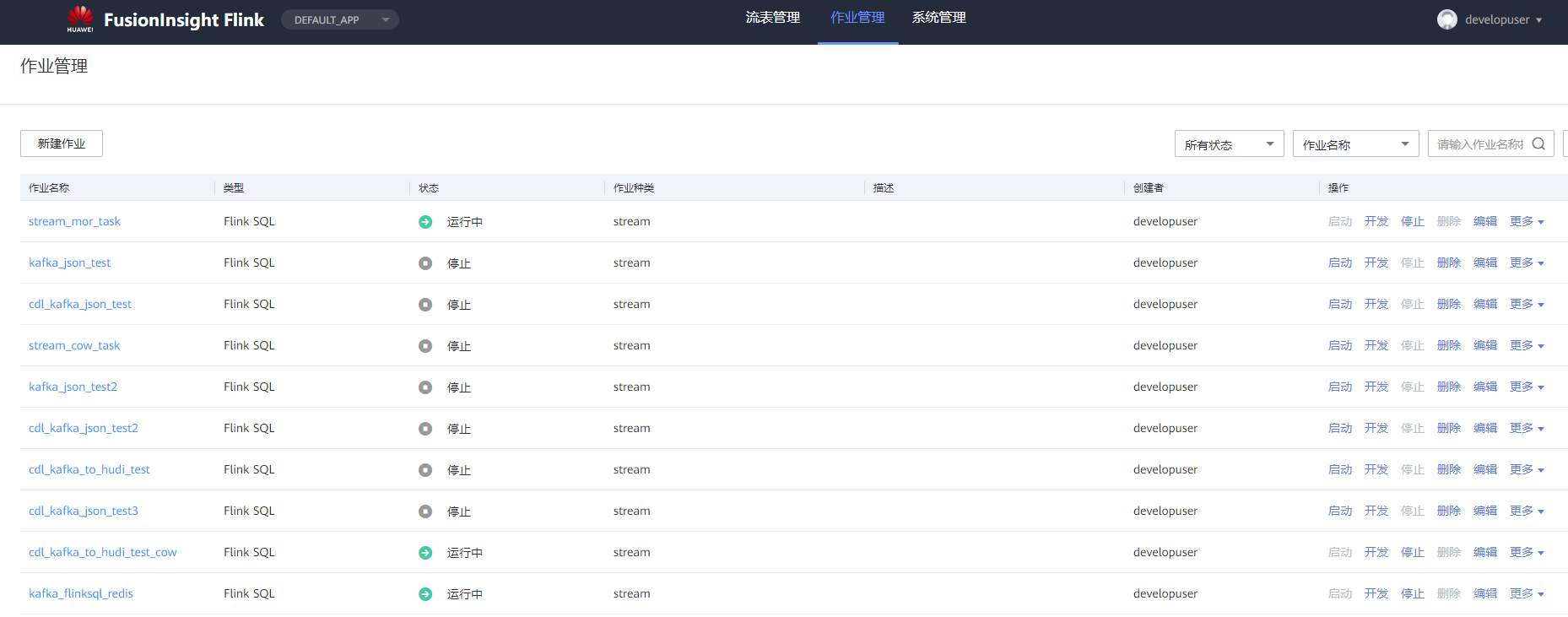Click 编辑 for cdl_kafka_to_hudi_test
The width and height of the screenshot is (1568, 617).
1485,469
